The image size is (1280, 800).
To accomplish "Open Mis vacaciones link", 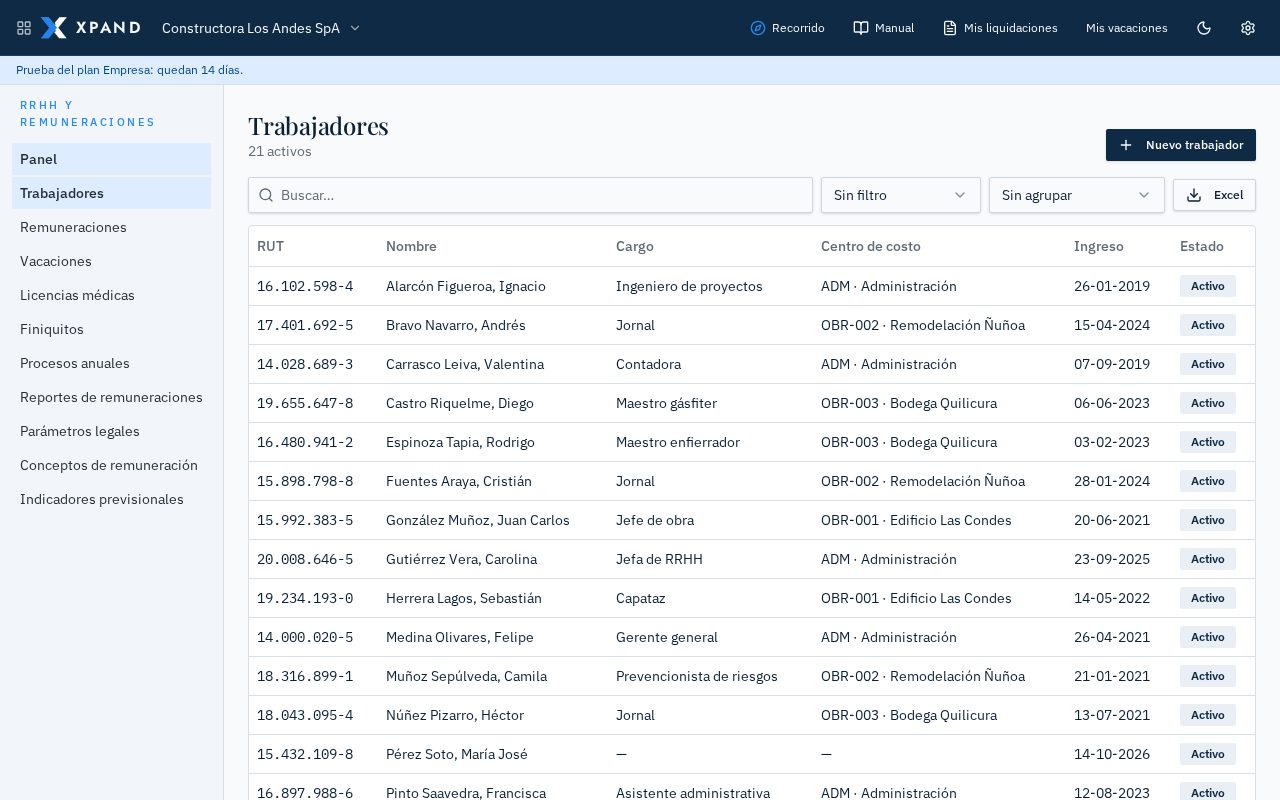I will pos(1127,28).
